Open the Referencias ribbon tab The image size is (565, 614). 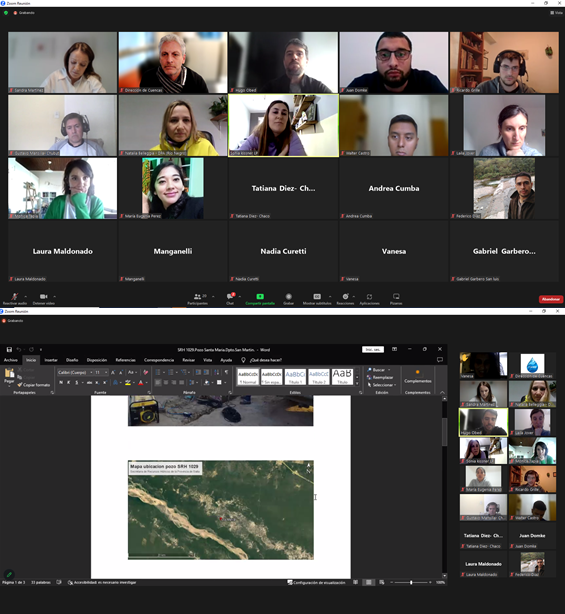coord(125,360)
